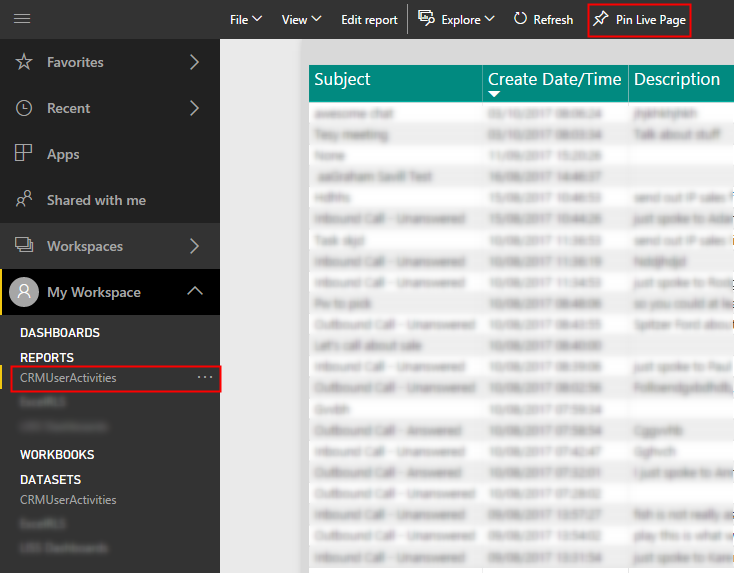Click the hamburger menu icon
734x573 pixels.
22,19
